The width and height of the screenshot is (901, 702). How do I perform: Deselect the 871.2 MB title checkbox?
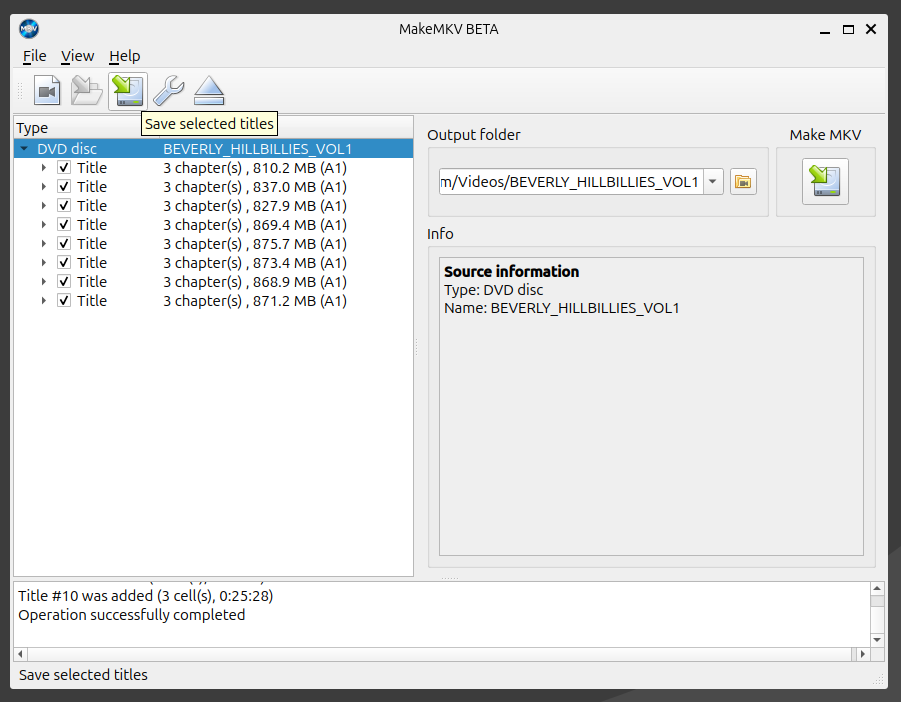64,301
